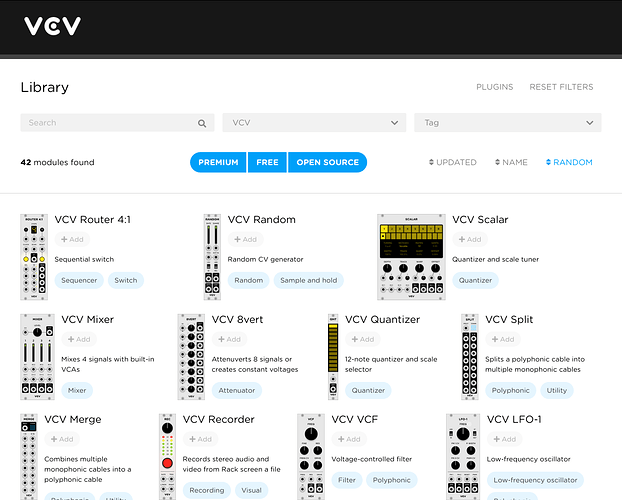Toggle the OPEN SOURCE license filter
This screenshot has width=622, height=500.
(328, 162)
